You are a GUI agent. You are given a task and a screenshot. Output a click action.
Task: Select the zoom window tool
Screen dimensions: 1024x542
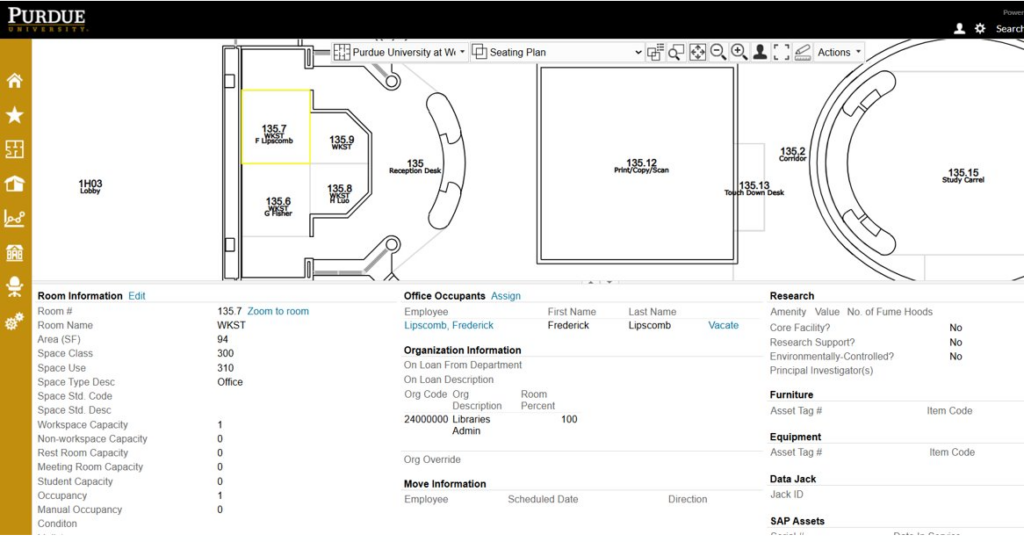[x=676, y=52]
